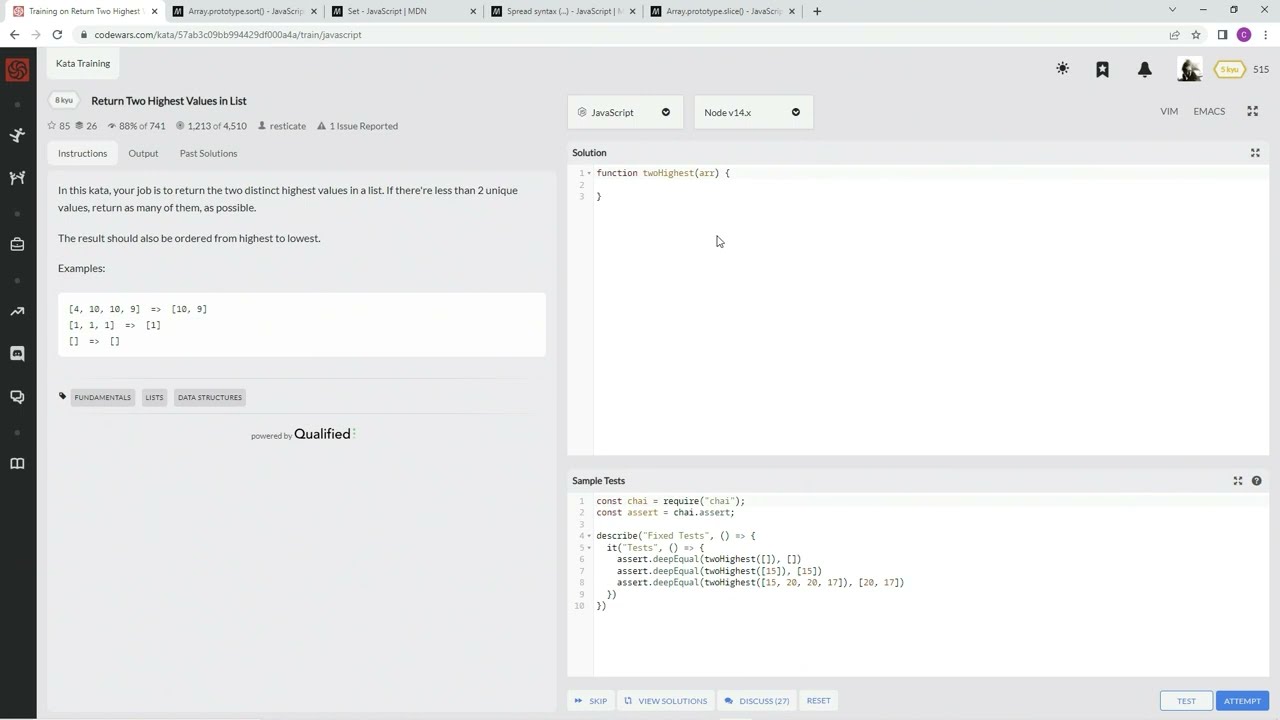1280x720 pixels.
Task: Switch to Array.prototype.sort() browser tab
Action: click(x=245, y=11)
